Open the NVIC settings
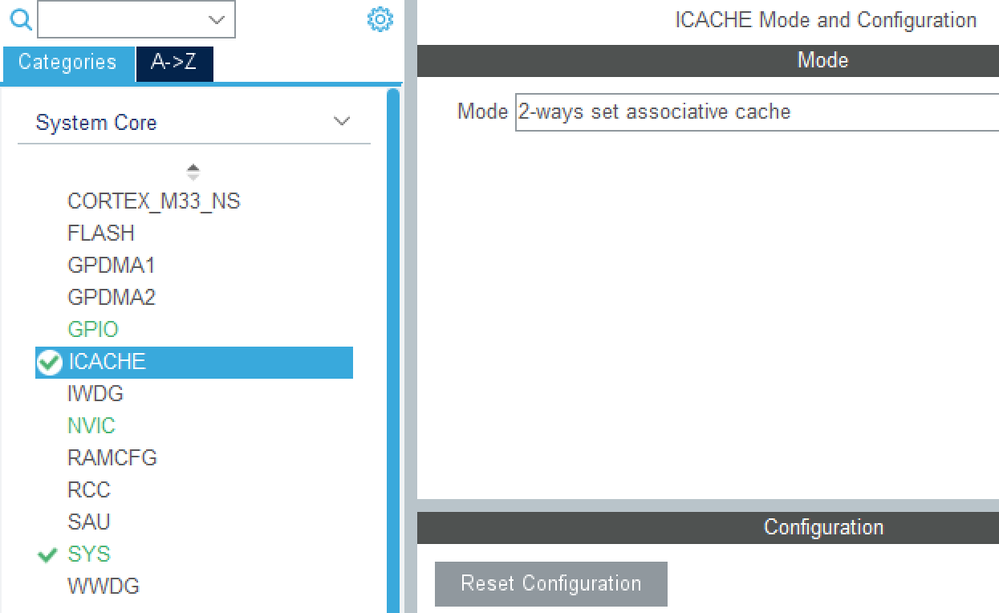The width and height of the screenshot is (999, 613). click(91, 426)
